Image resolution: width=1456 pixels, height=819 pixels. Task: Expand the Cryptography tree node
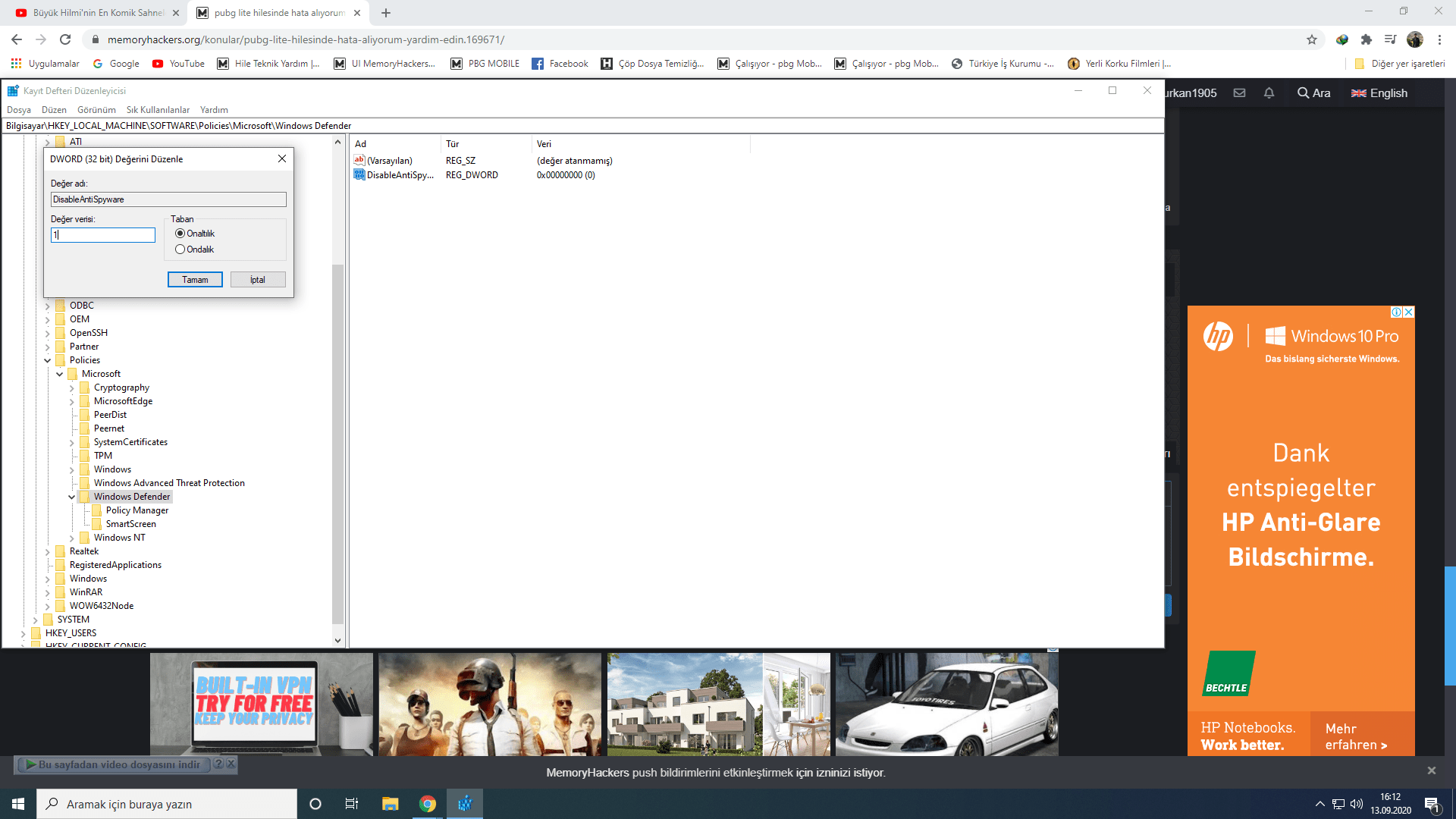click(71, 388)
